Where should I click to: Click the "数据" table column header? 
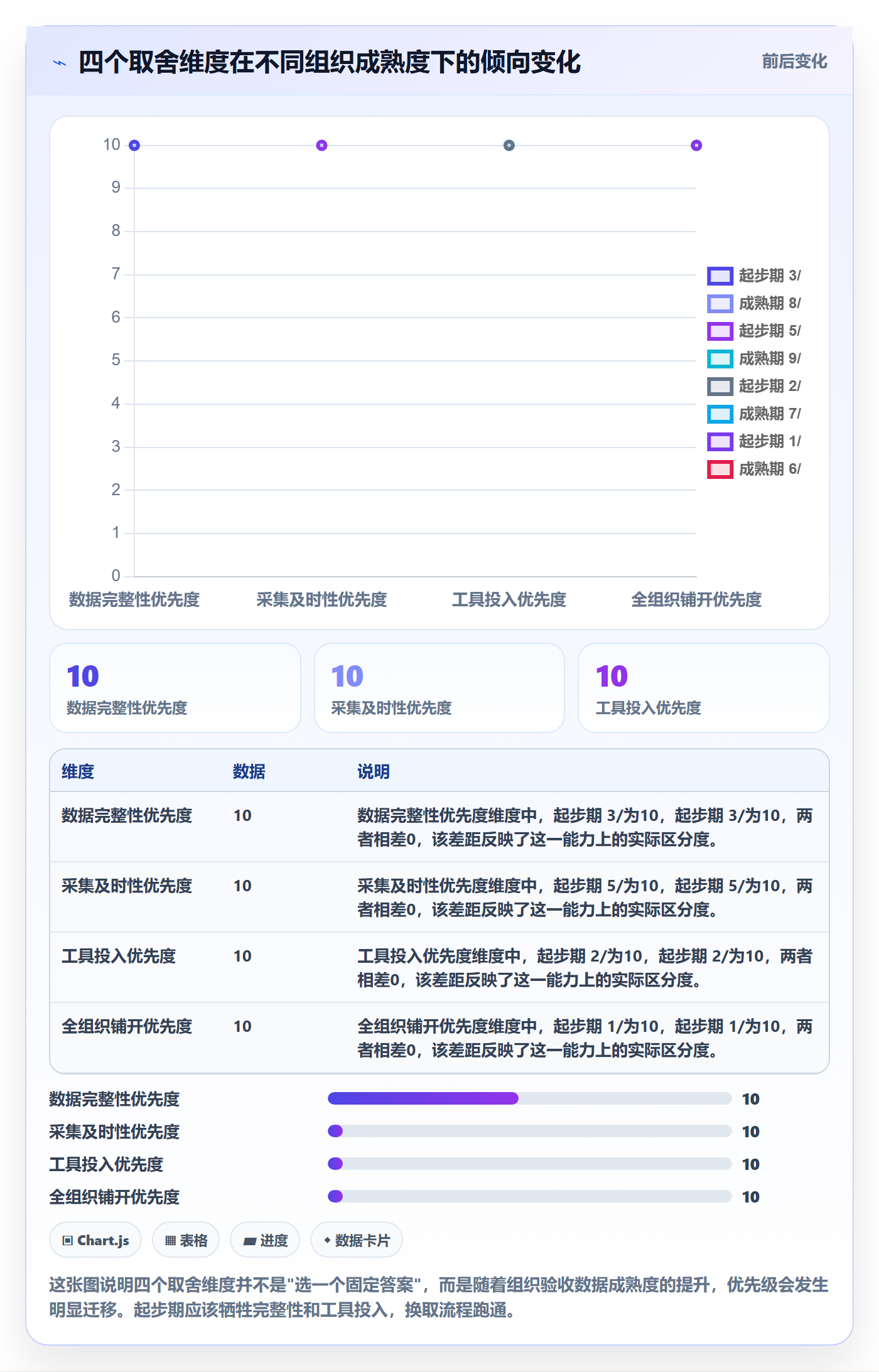pyautogui.click(x=249, y=771)
